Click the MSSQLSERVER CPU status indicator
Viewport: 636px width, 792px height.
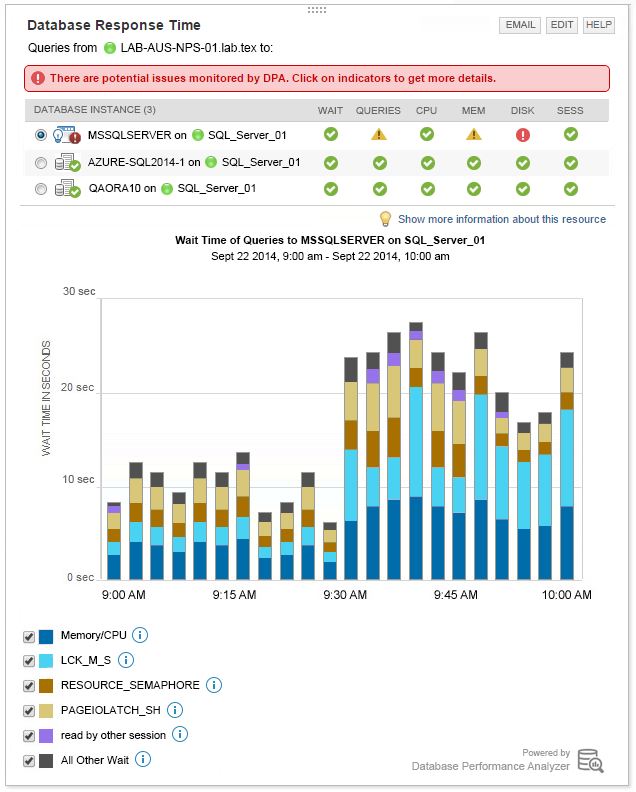click(427, 134)
